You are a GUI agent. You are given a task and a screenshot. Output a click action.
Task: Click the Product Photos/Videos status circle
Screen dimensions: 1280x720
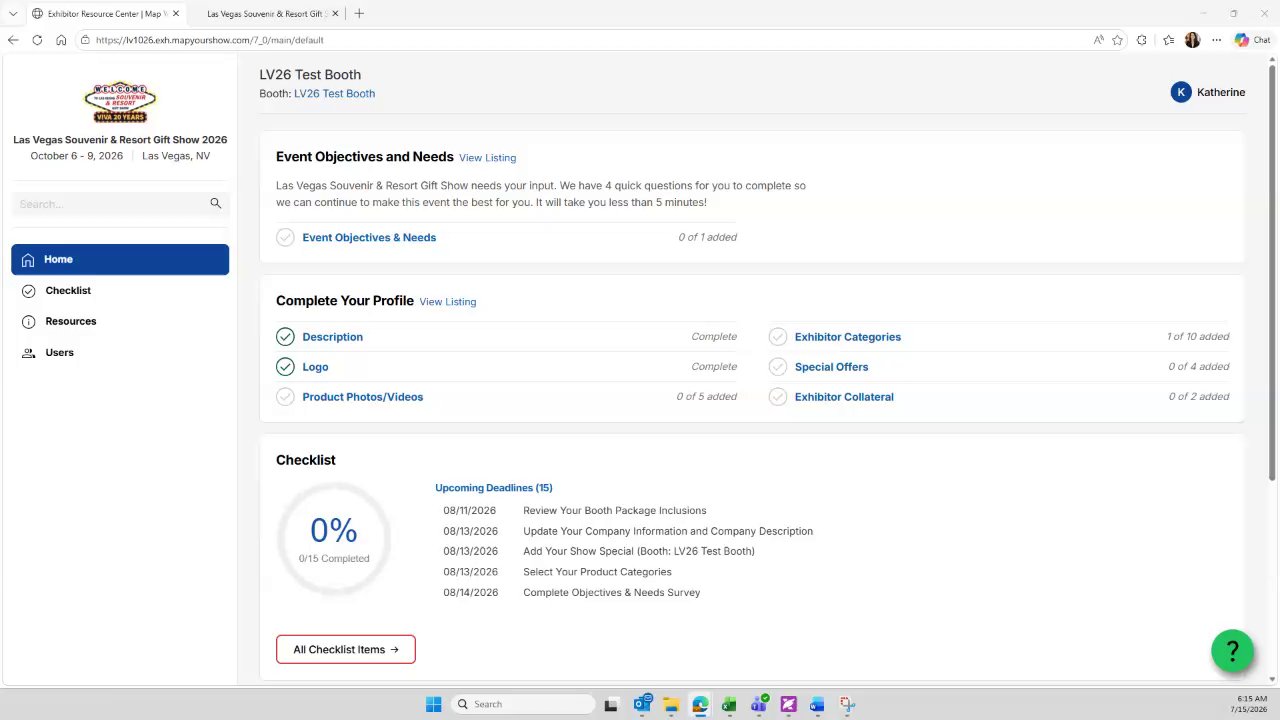point(285,397)
